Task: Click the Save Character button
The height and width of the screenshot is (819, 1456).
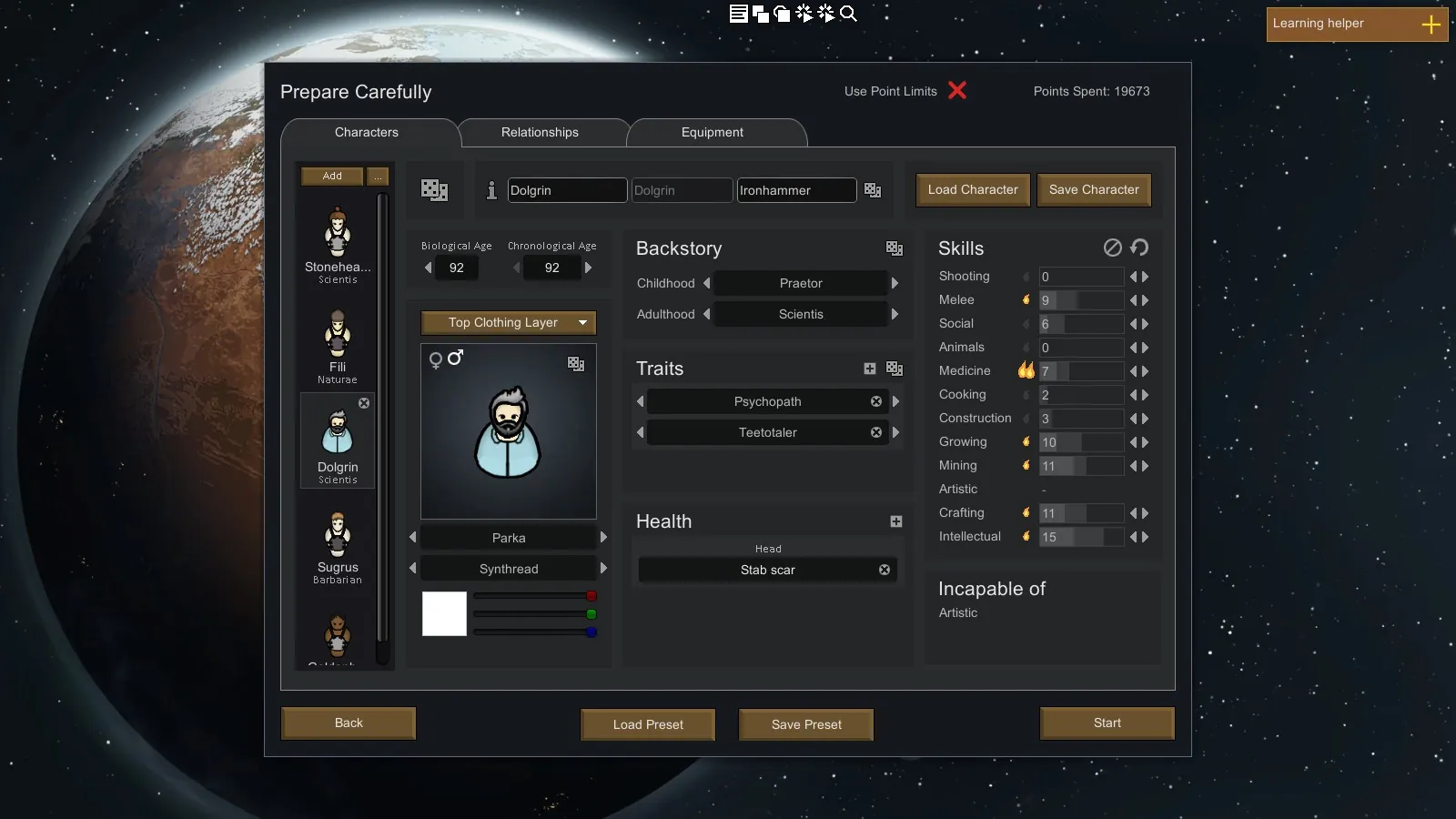Action: tap(1094, 189)
